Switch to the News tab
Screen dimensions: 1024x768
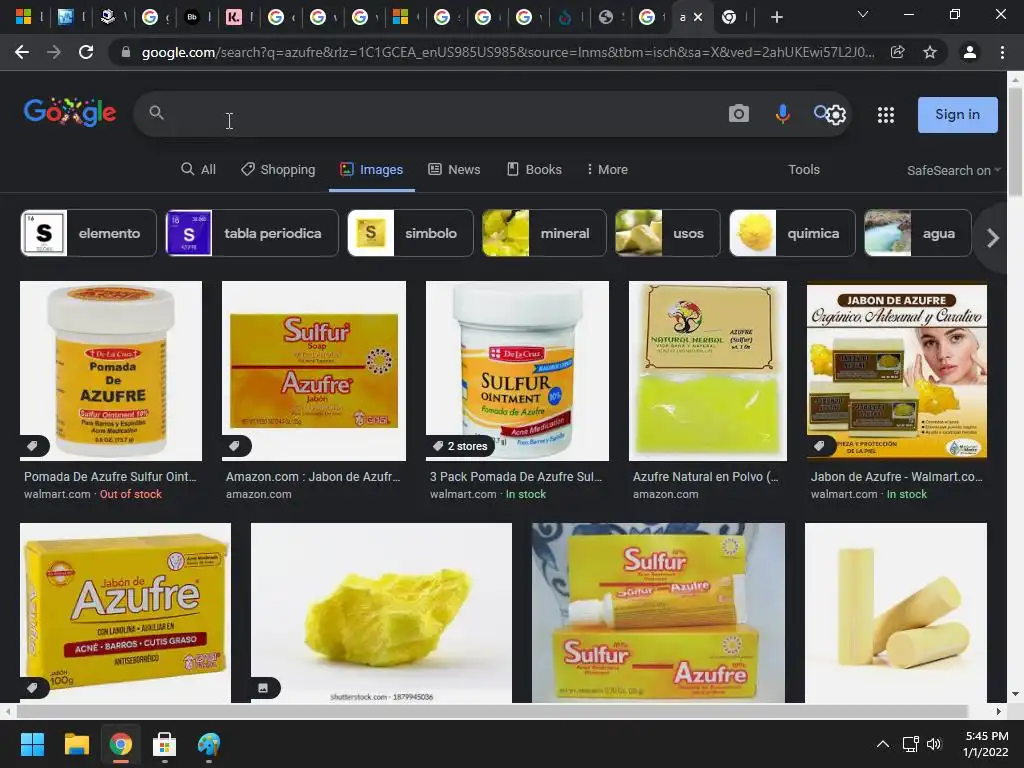pyautogui.click(x=454, y=169)
